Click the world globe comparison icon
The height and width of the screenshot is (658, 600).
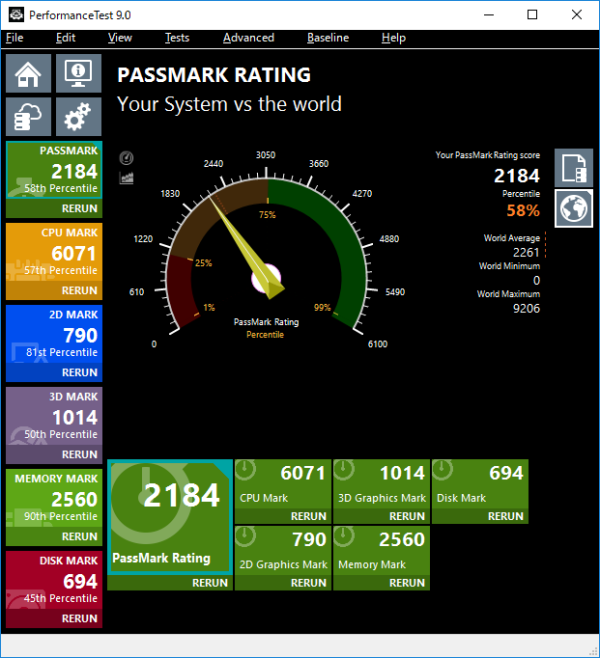click(x=574, y=209)
